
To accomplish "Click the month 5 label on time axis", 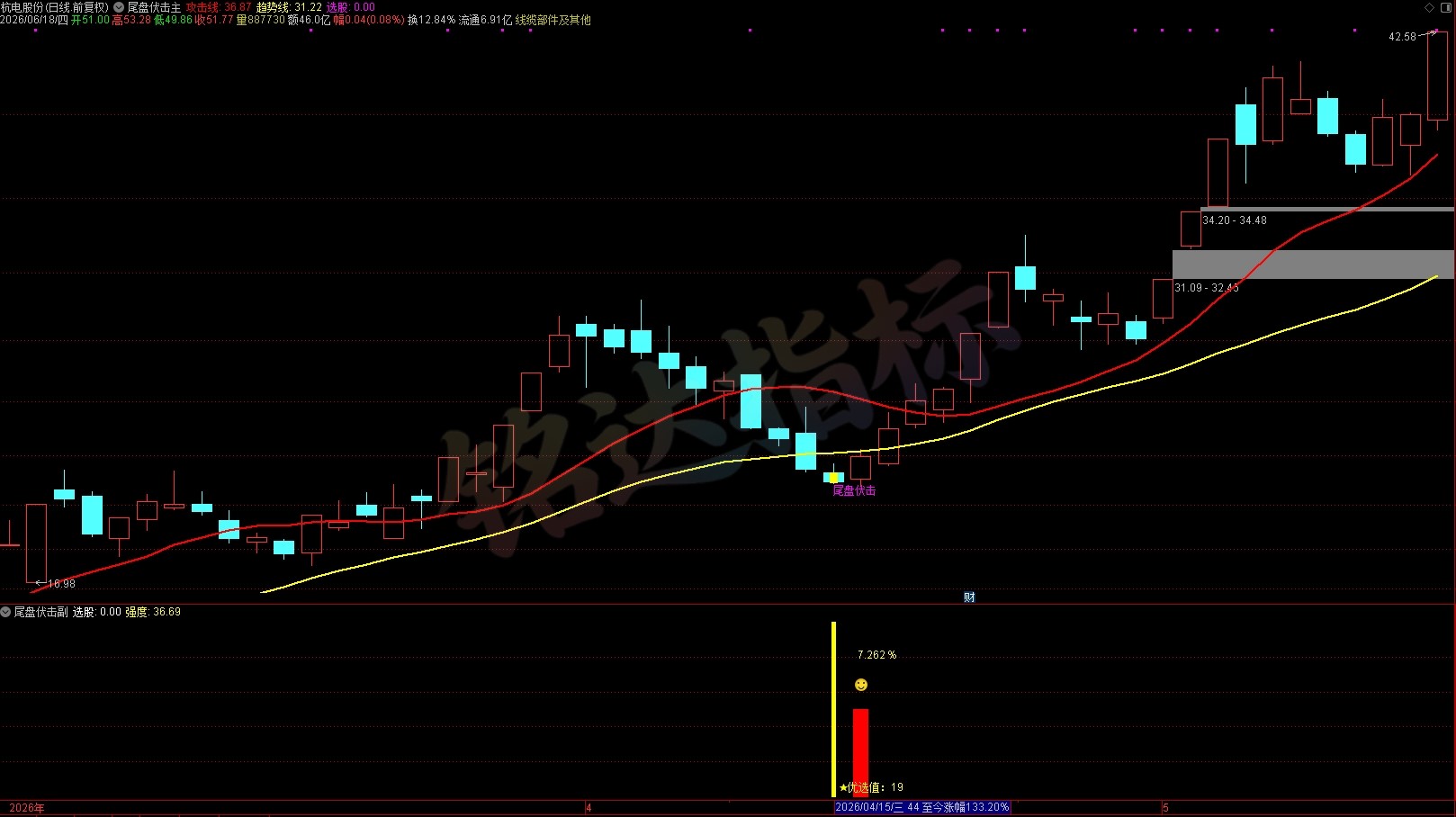I will coord(1165,808).
